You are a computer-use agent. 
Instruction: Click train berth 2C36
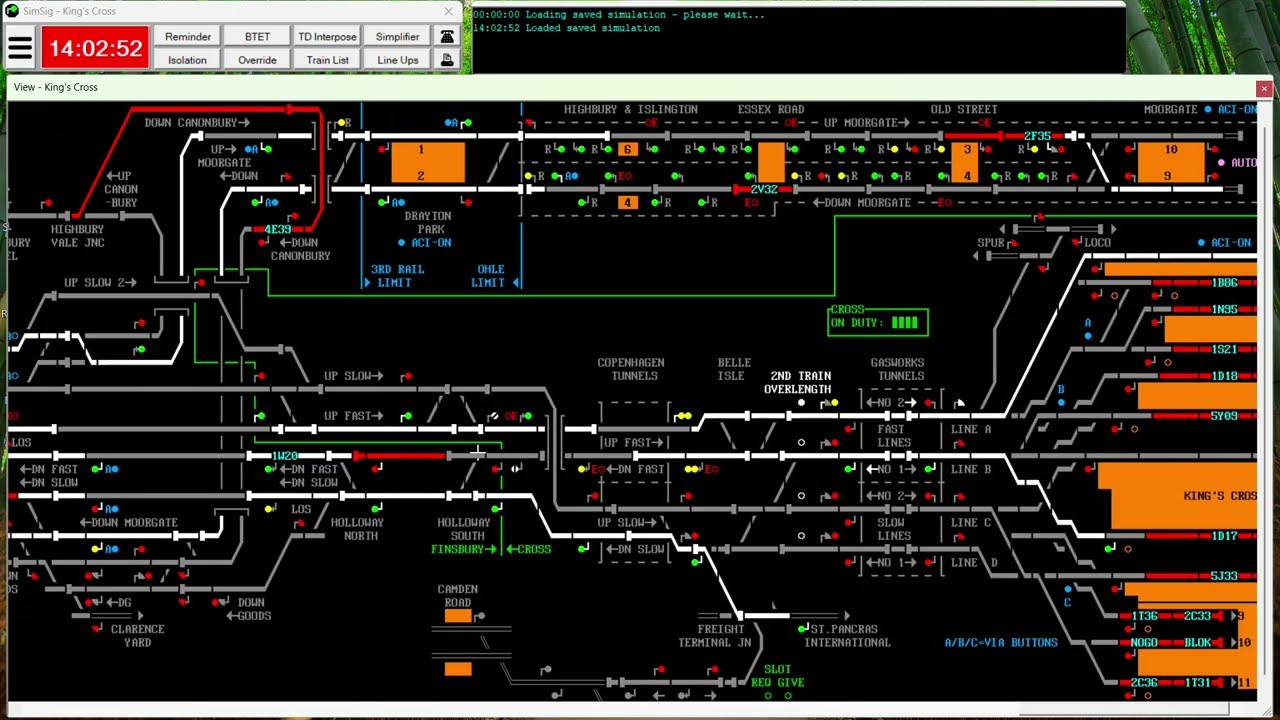[x=1145, y=683]
